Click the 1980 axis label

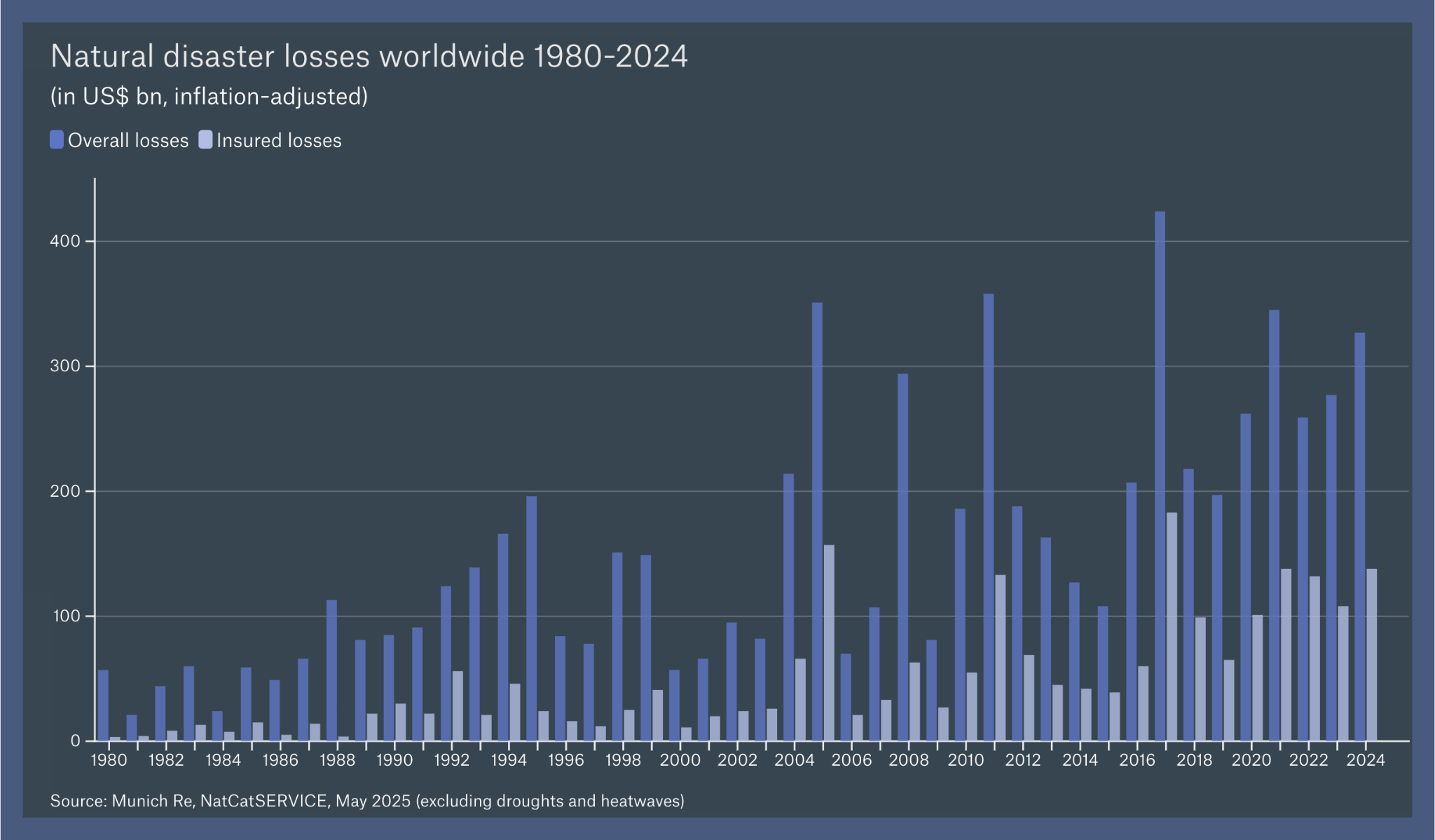point(107,760)
